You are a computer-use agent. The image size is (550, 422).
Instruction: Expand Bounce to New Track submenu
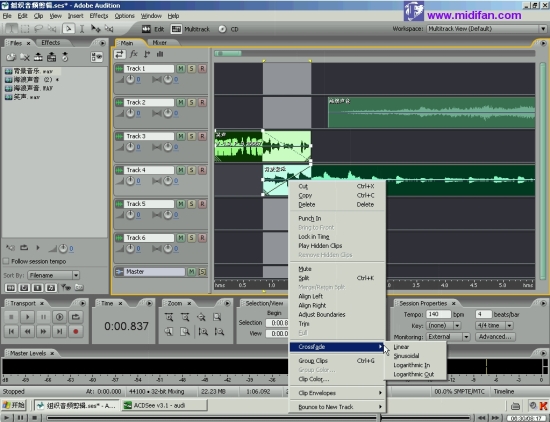click(x=337, y=407)
